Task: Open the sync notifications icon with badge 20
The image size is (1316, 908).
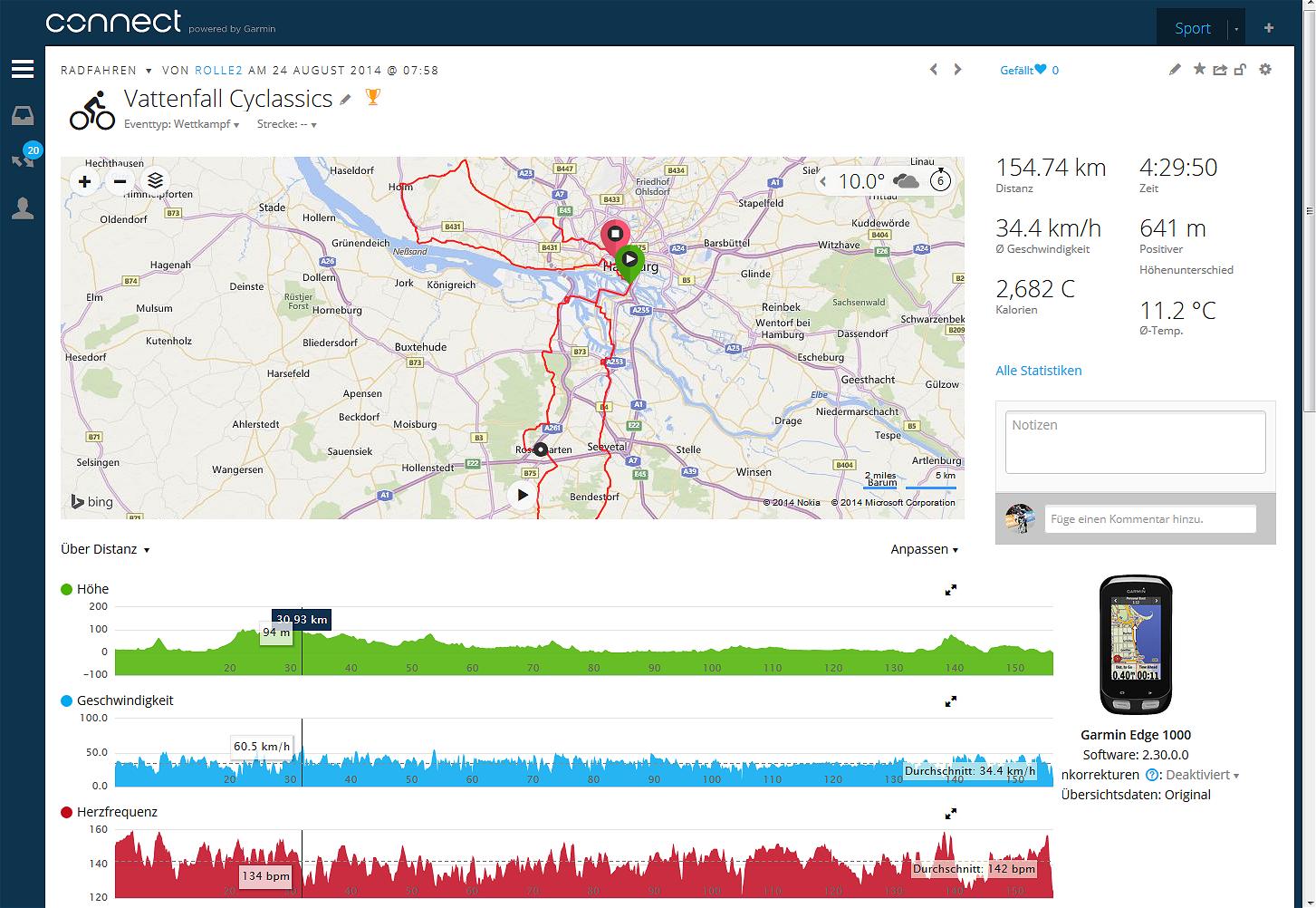Action: point(23,159)
